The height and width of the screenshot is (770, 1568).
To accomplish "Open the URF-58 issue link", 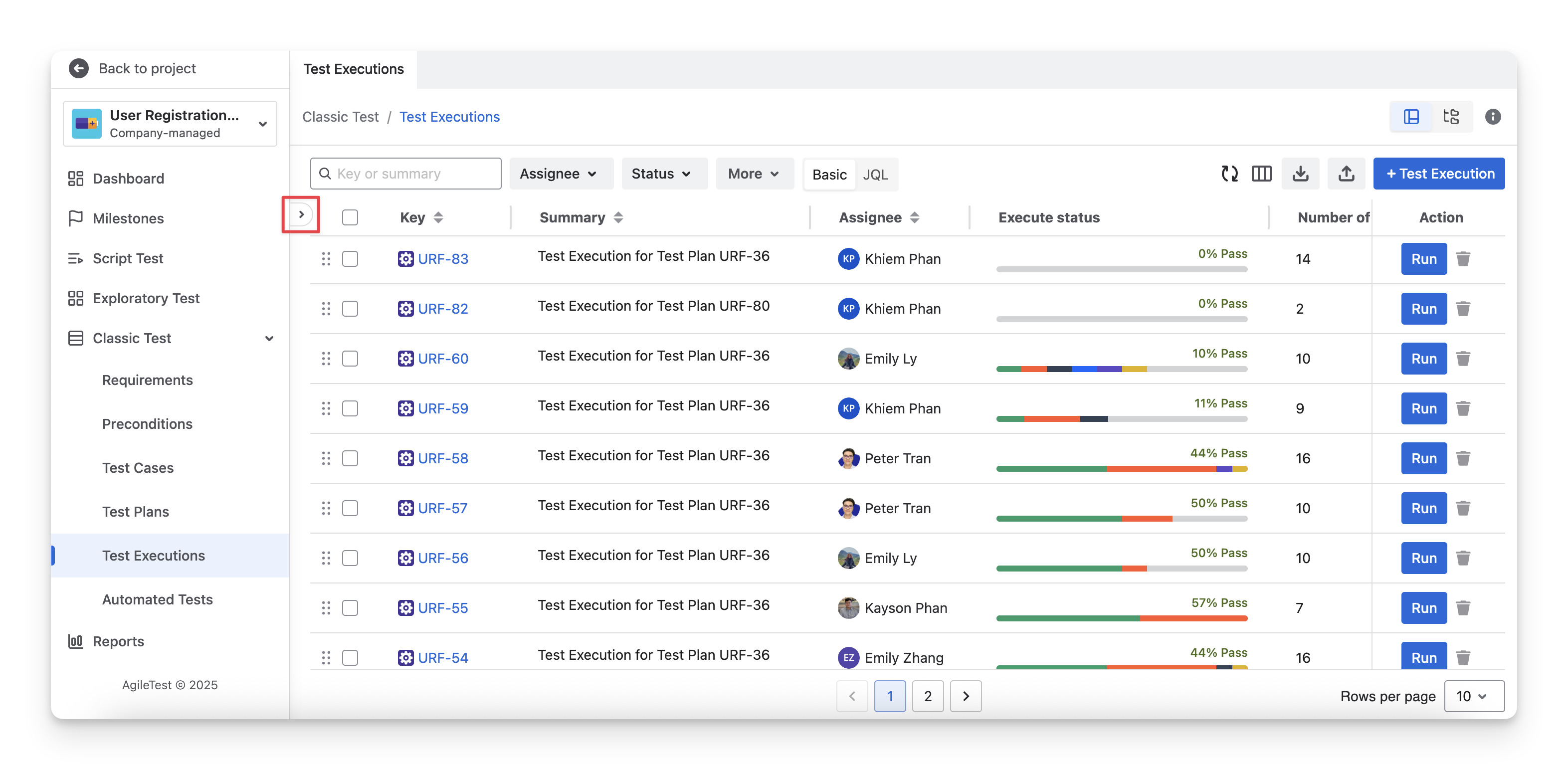I will click(442, 458).
